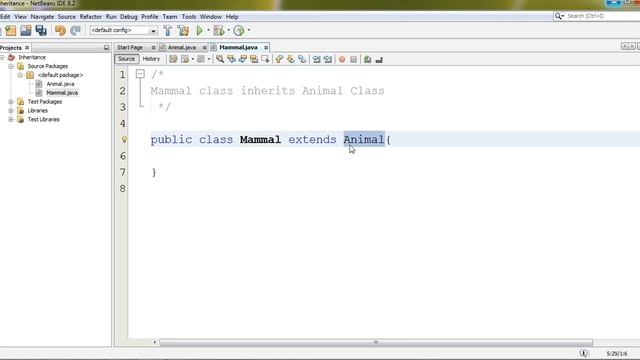Click Find Previous Occurrence icon
The width and height of the screenshot is (640, 360).
(x=231, y=60)
